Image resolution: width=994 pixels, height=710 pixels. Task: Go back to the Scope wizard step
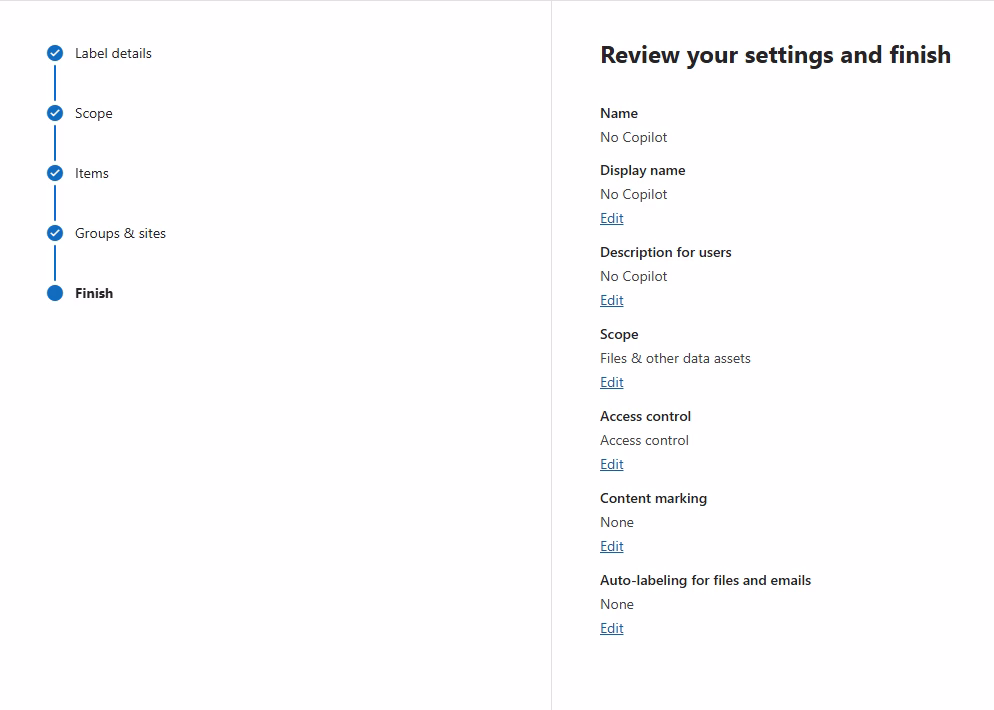[93, 113]
